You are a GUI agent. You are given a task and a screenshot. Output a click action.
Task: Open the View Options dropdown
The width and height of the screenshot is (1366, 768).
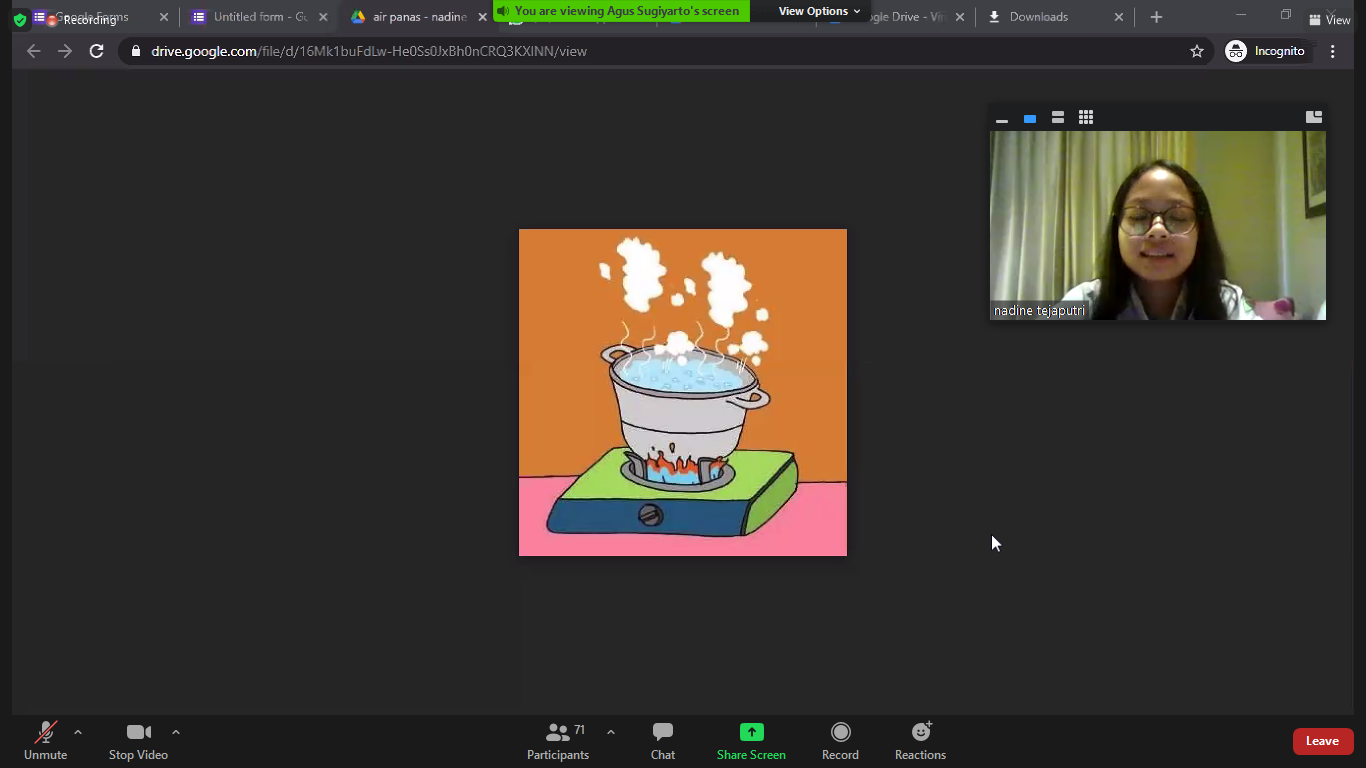pyautogui.click(x=818, y=11)
